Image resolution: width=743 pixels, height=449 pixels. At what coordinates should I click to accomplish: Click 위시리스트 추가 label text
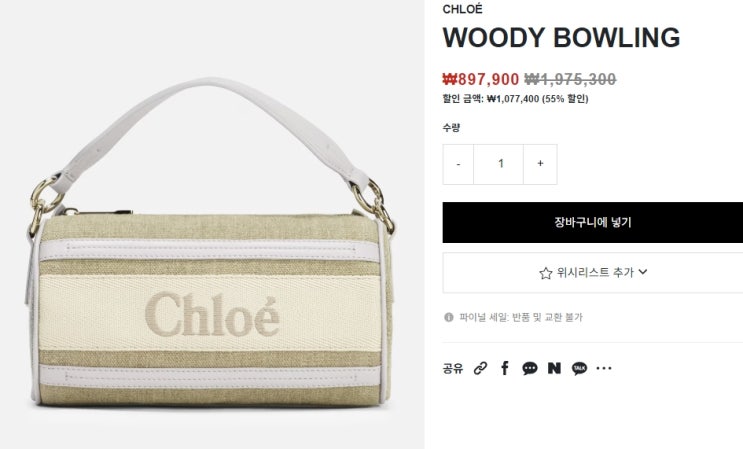[595, 272]
